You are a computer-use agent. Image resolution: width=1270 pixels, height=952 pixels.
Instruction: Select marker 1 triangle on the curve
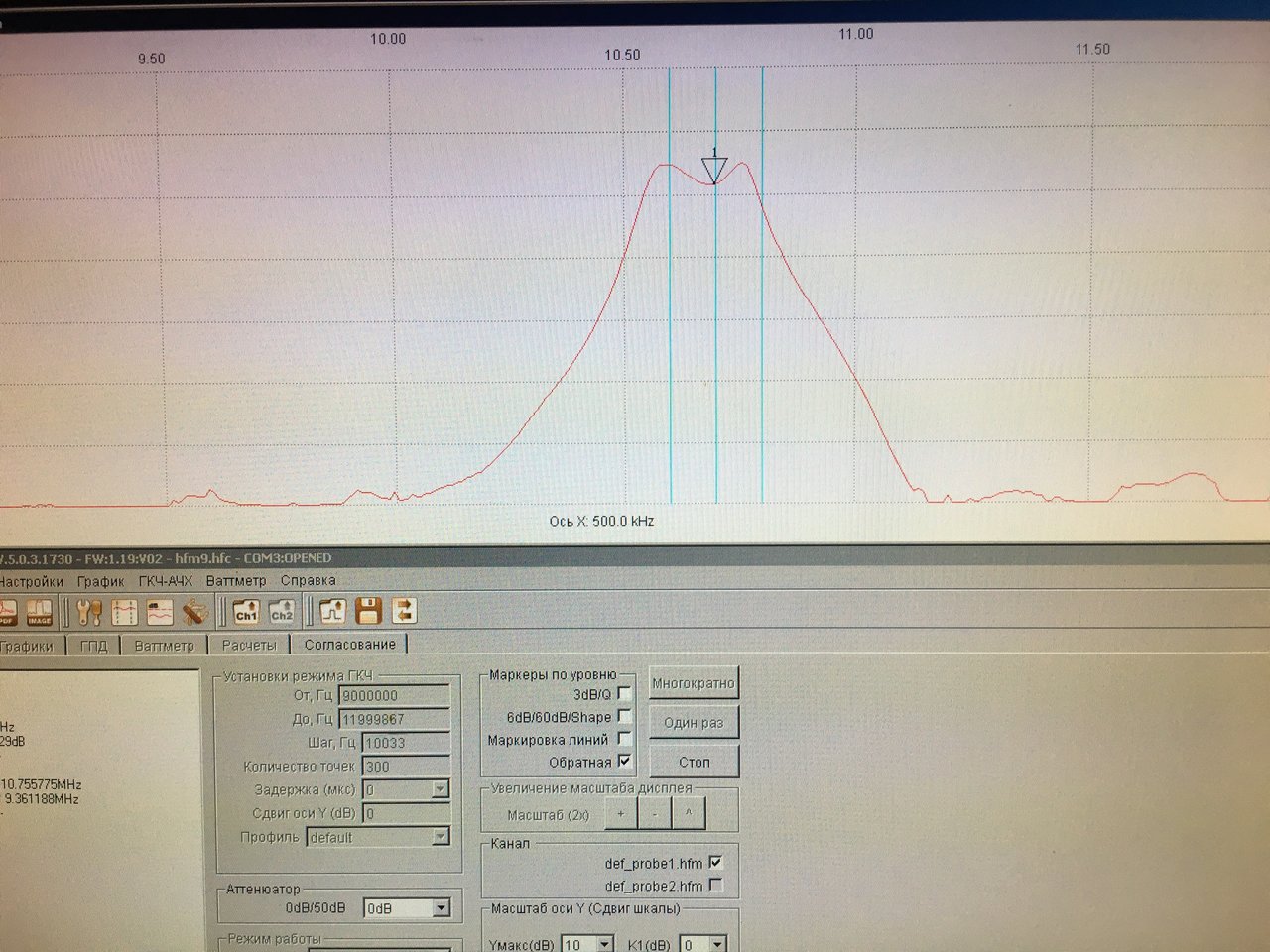coord(714,169)
